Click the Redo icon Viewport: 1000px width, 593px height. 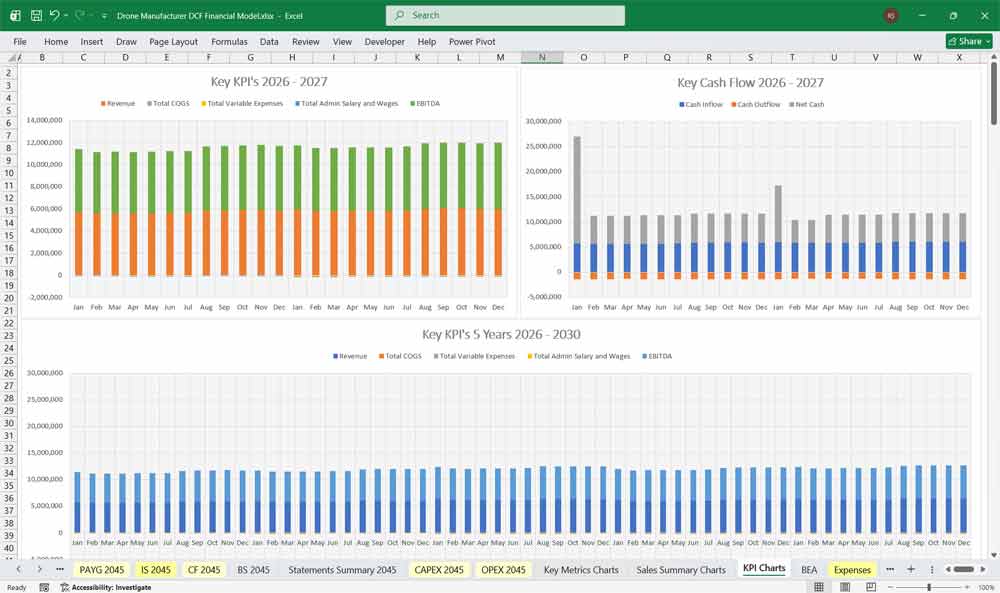(78, 15)
